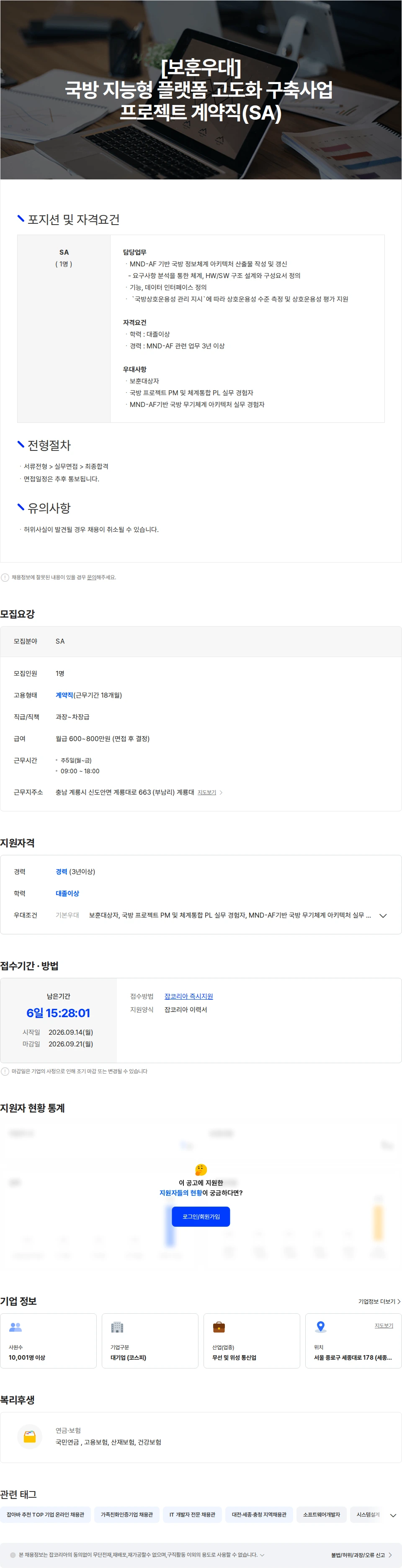The height and width of the screenshot is (1568, 402).
Task: Click the 국민연금, 고용보험 benefits text
Action: tap(108, 1442)
